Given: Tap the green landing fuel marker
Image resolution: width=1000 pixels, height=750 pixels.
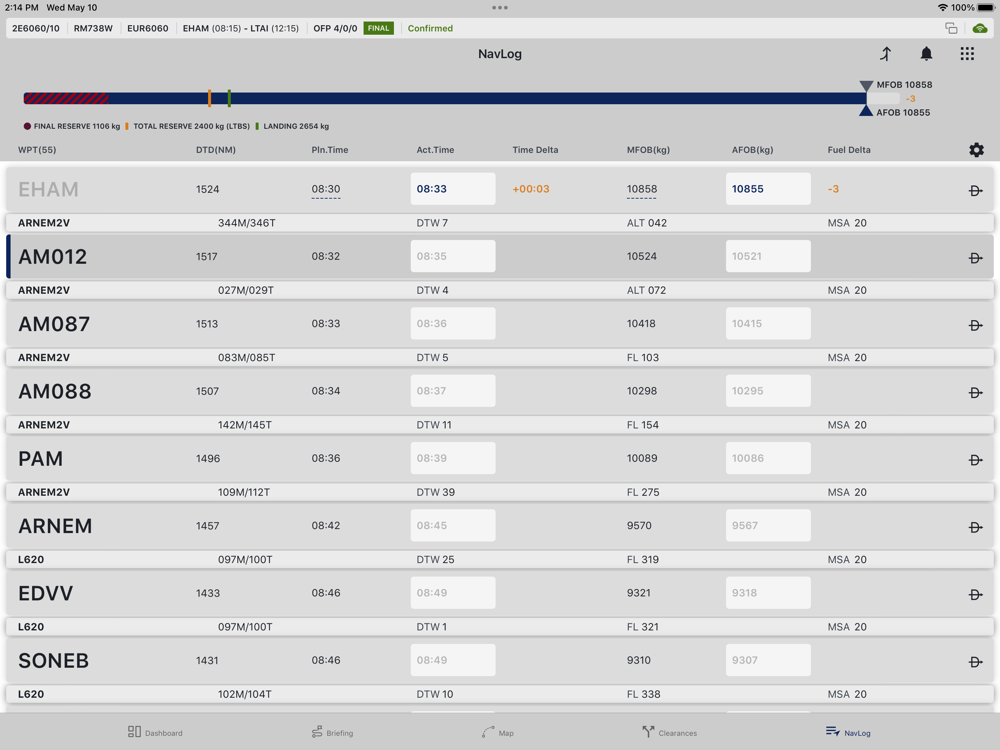Looking at the screenshot, I should coord(229,98).
